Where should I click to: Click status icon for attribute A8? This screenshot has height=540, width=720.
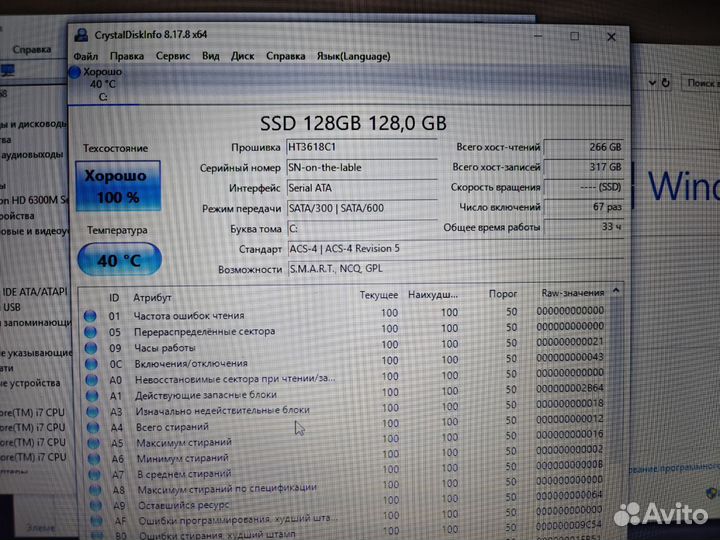point(95,490)
